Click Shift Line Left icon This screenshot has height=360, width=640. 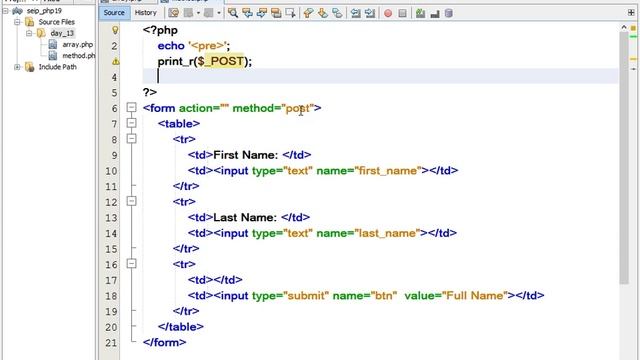pos(356,13)
